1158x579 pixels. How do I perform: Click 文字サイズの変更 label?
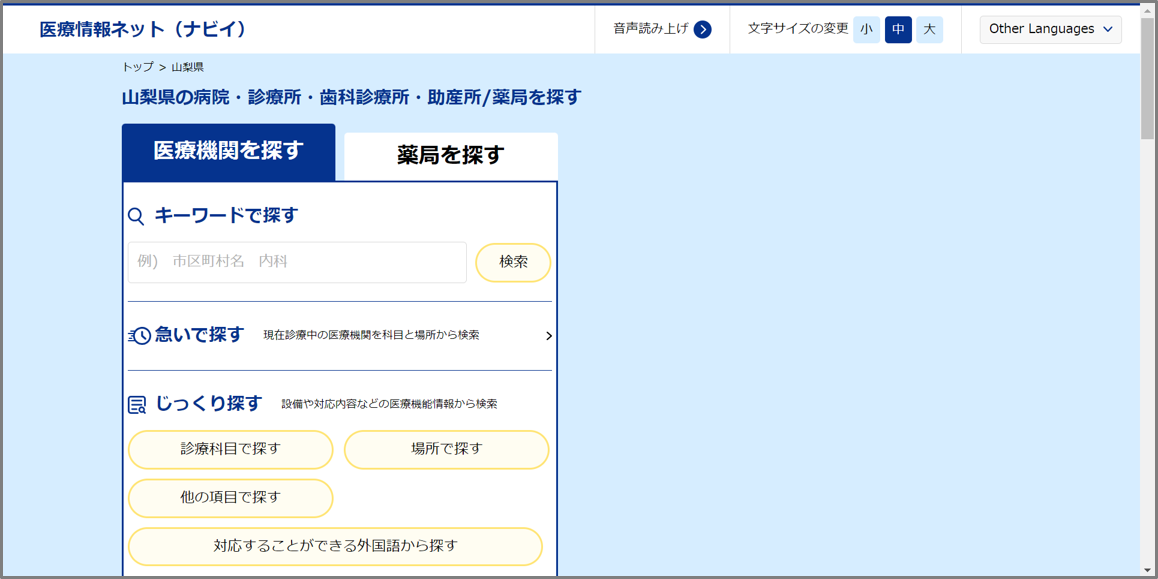click(798, 29)
